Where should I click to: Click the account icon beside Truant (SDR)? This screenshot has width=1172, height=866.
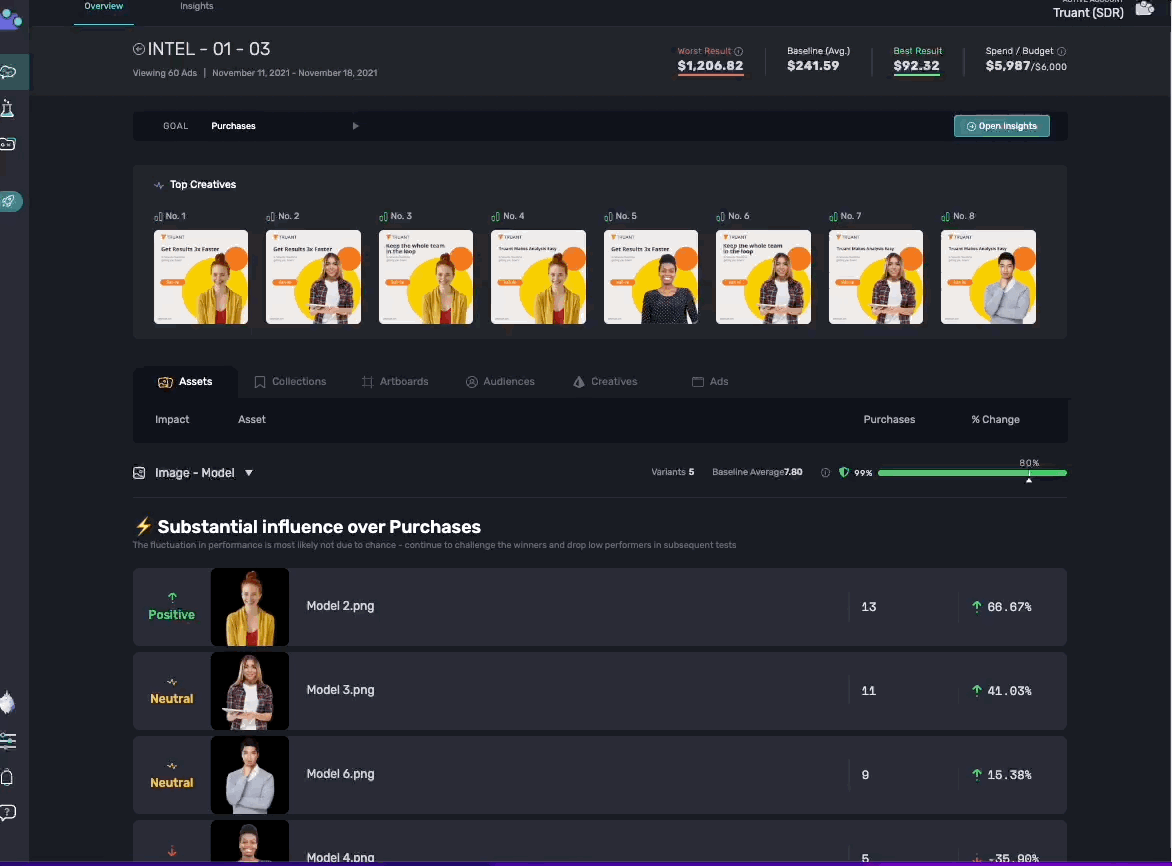pos(1144,10)
